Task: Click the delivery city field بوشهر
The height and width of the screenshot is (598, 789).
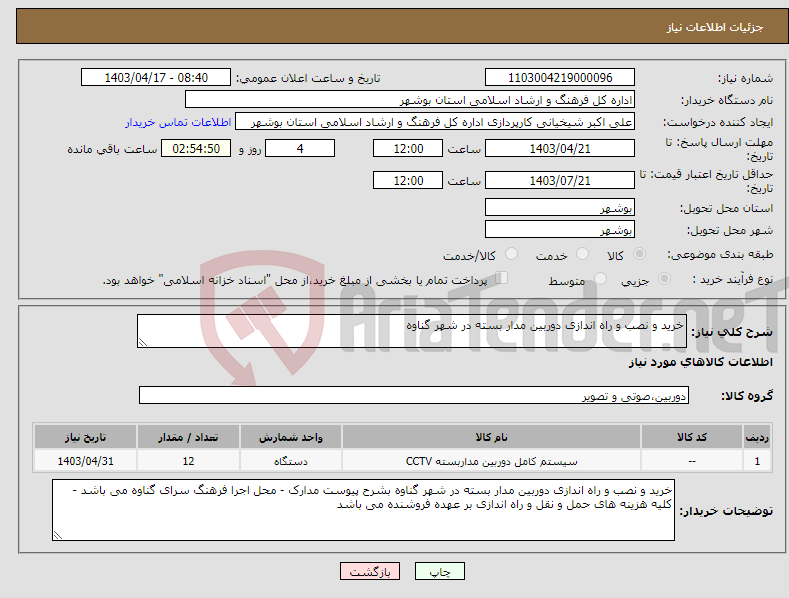Action: coord(560,230)
